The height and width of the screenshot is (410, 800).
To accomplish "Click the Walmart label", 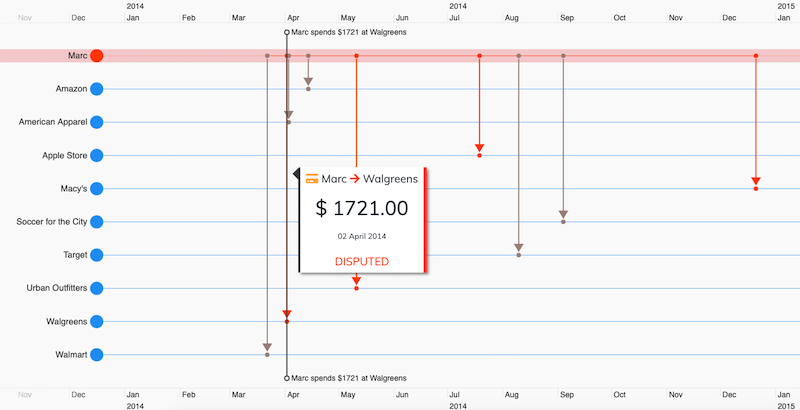I will (71, 354).
